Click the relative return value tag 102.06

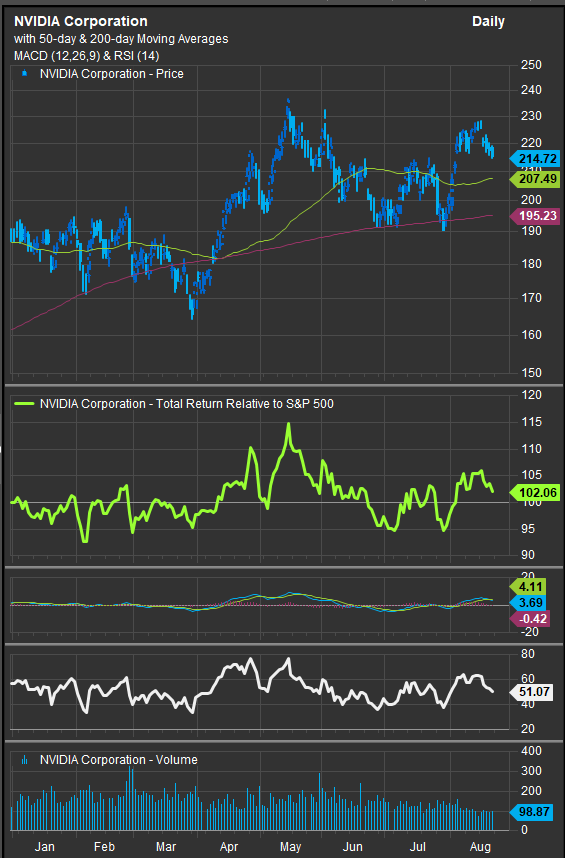535,492
